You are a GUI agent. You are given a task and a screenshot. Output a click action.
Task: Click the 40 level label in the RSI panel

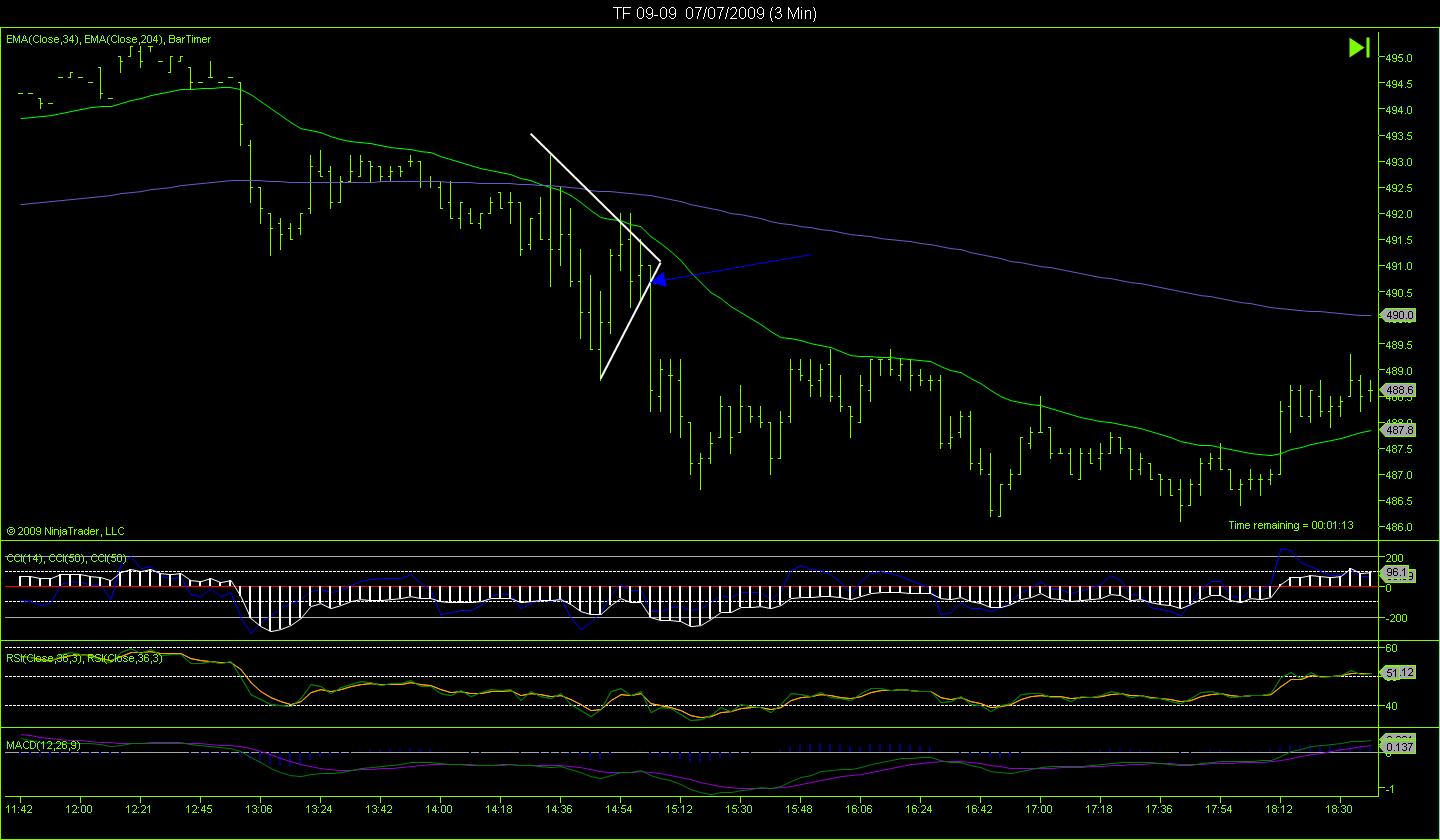[x=1391, y=706]
